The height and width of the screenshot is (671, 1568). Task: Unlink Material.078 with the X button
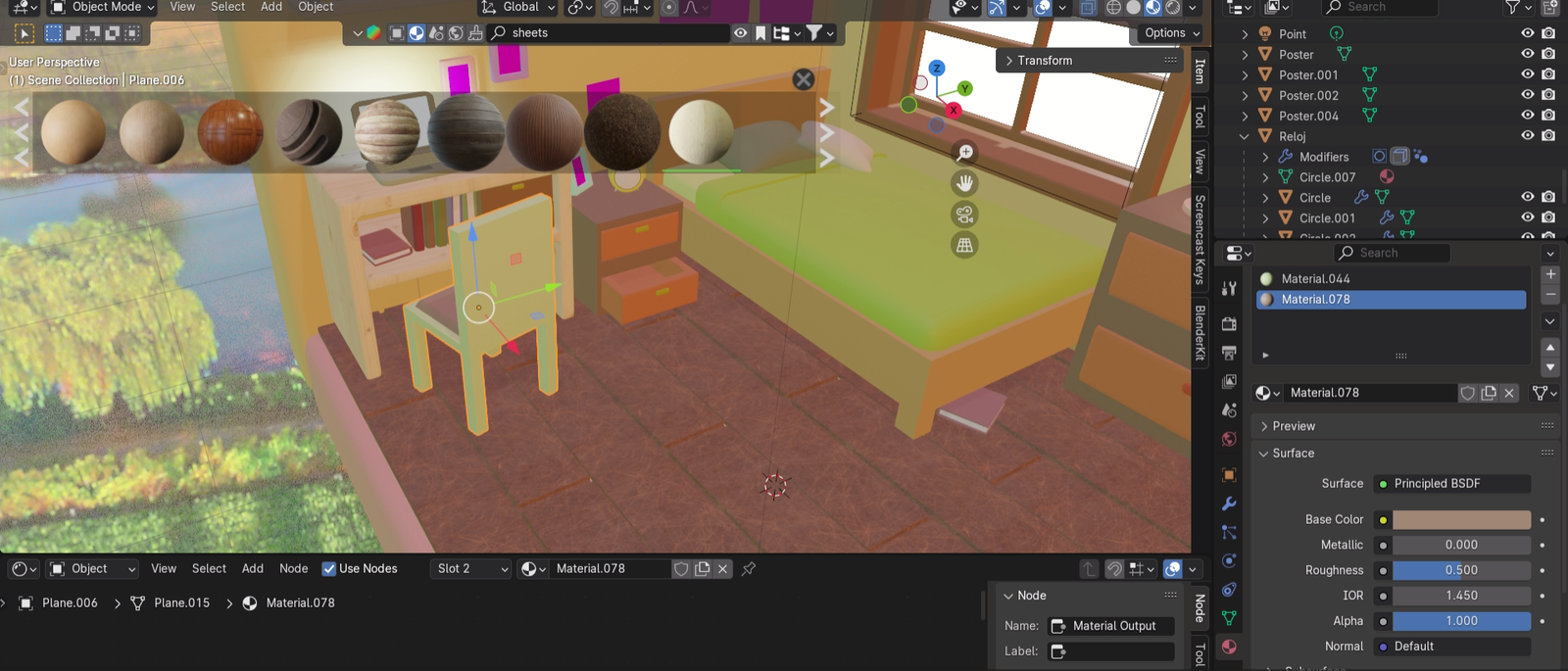tap(1509, 393)
